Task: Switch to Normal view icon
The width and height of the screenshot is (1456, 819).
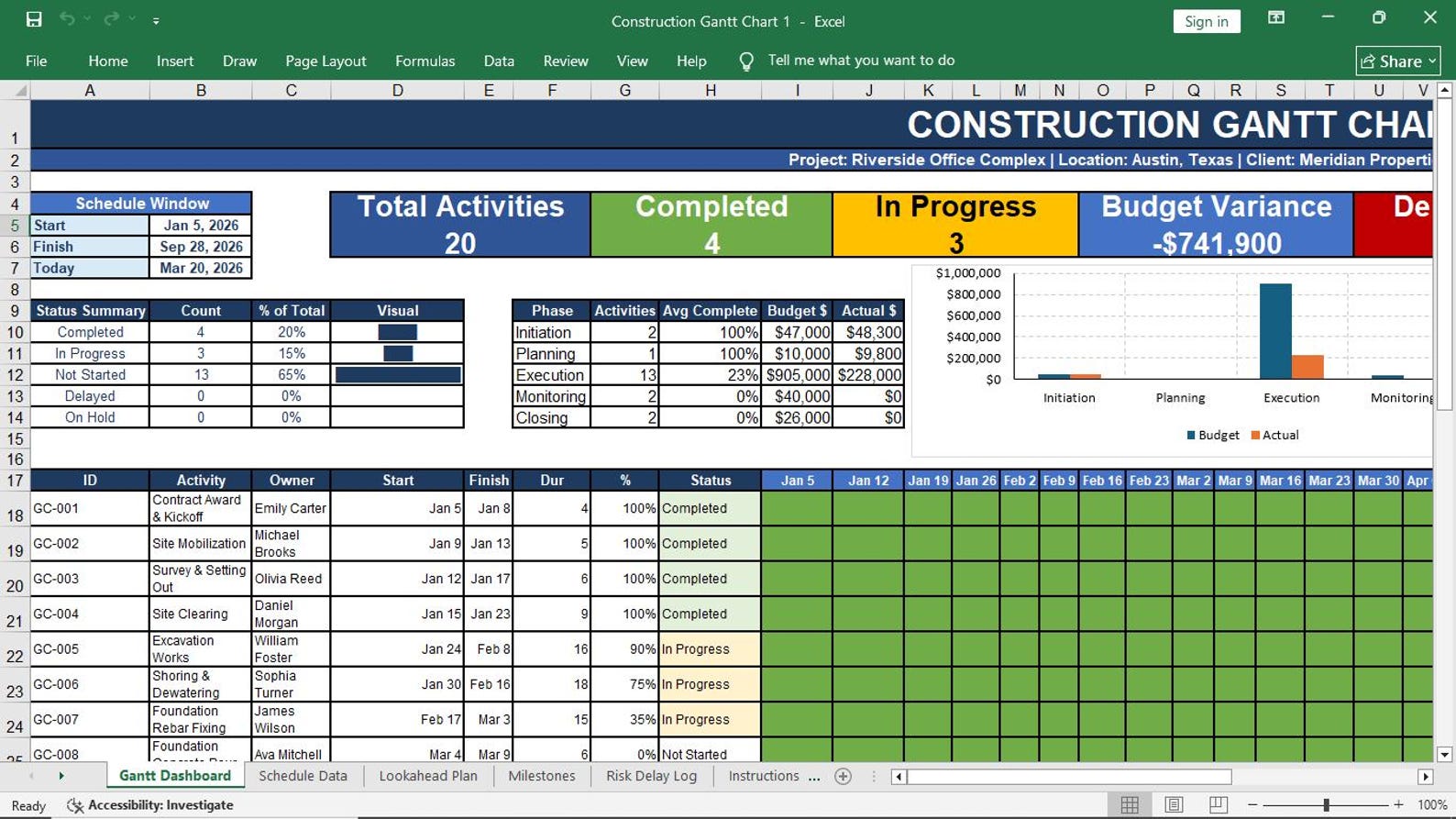Action: (x=1130, y=804)
